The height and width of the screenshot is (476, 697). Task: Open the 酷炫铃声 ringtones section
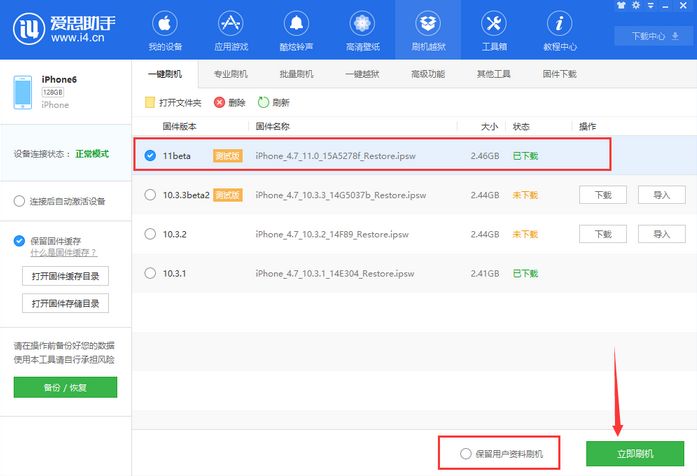tap(296, 30)
